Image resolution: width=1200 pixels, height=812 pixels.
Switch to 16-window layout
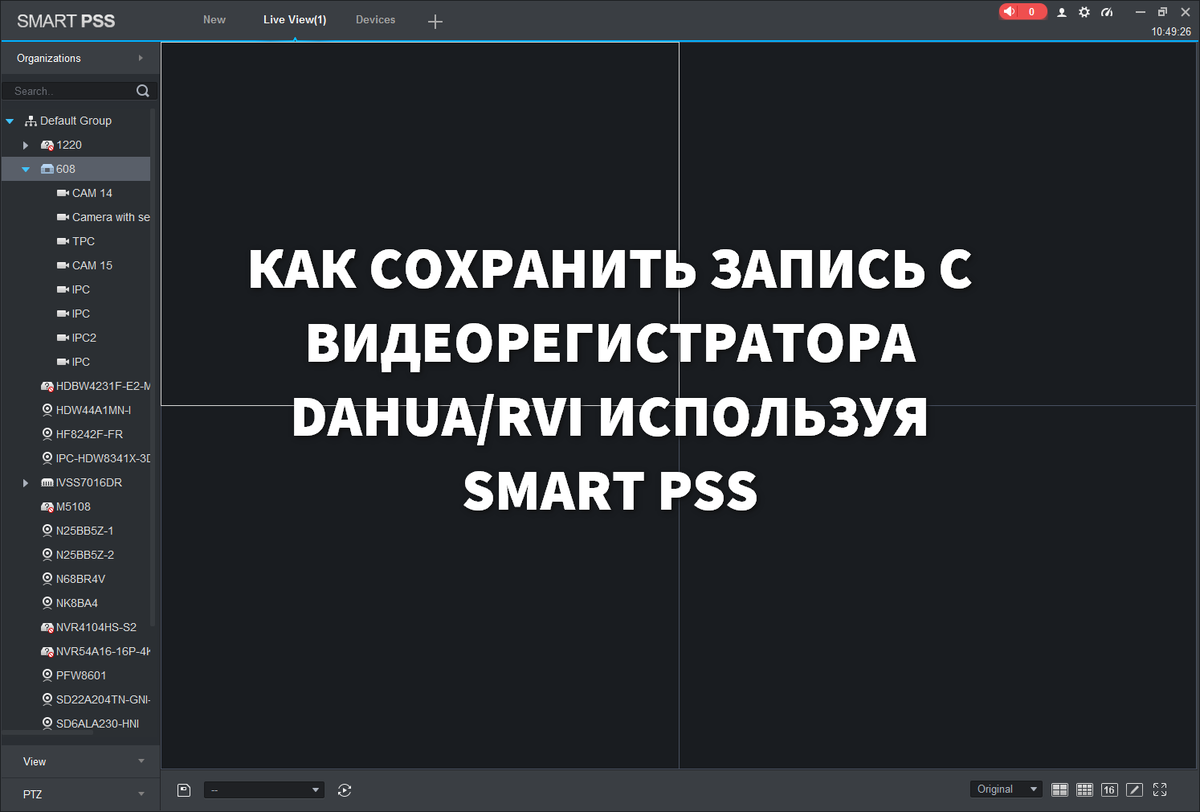[x=1109, y=790]
